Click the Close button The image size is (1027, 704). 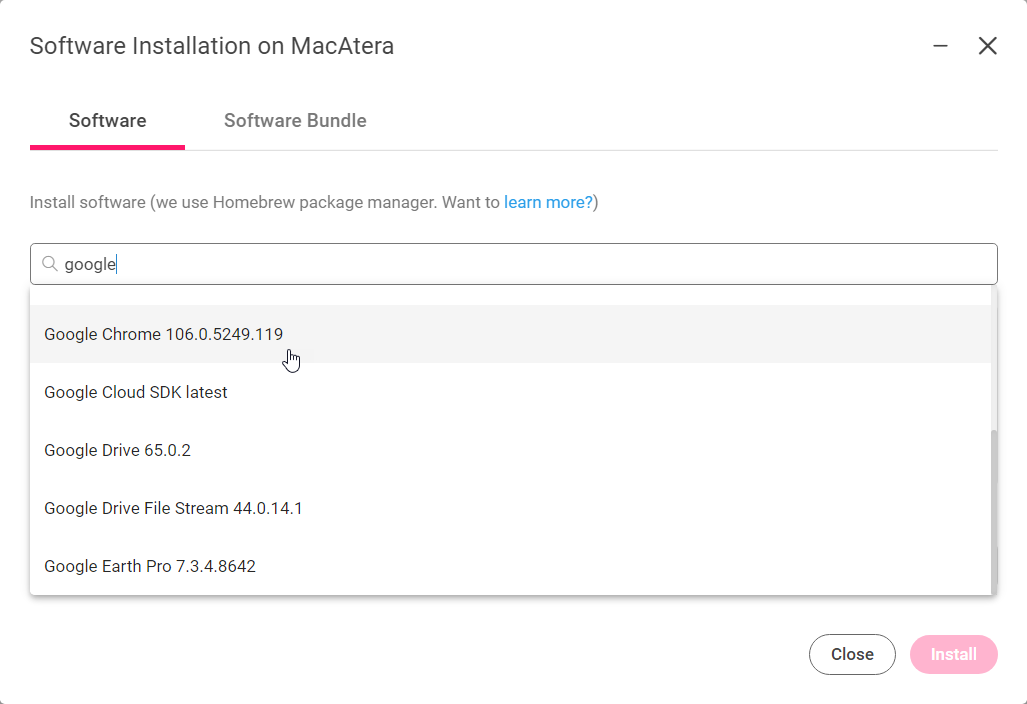(x=852, y=654)
